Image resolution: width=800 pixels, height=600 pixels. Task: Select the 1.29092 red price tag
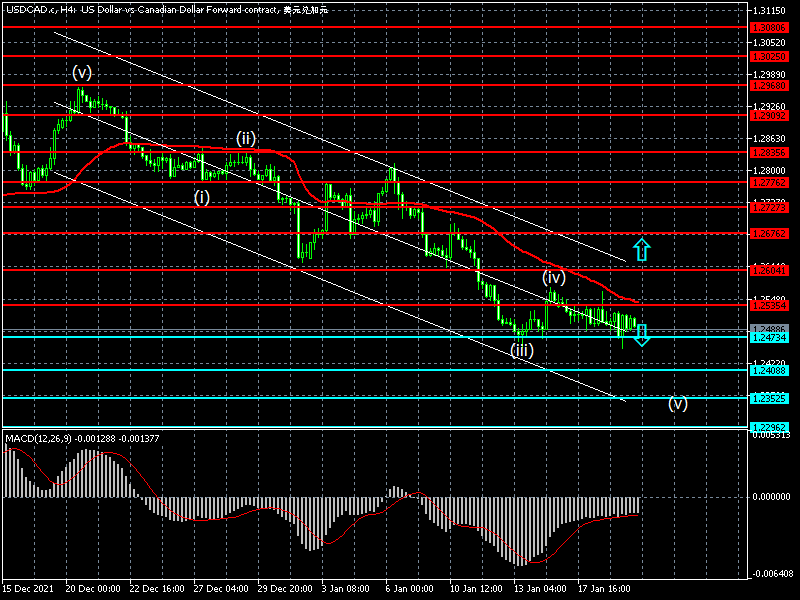(x=769, y=116)
